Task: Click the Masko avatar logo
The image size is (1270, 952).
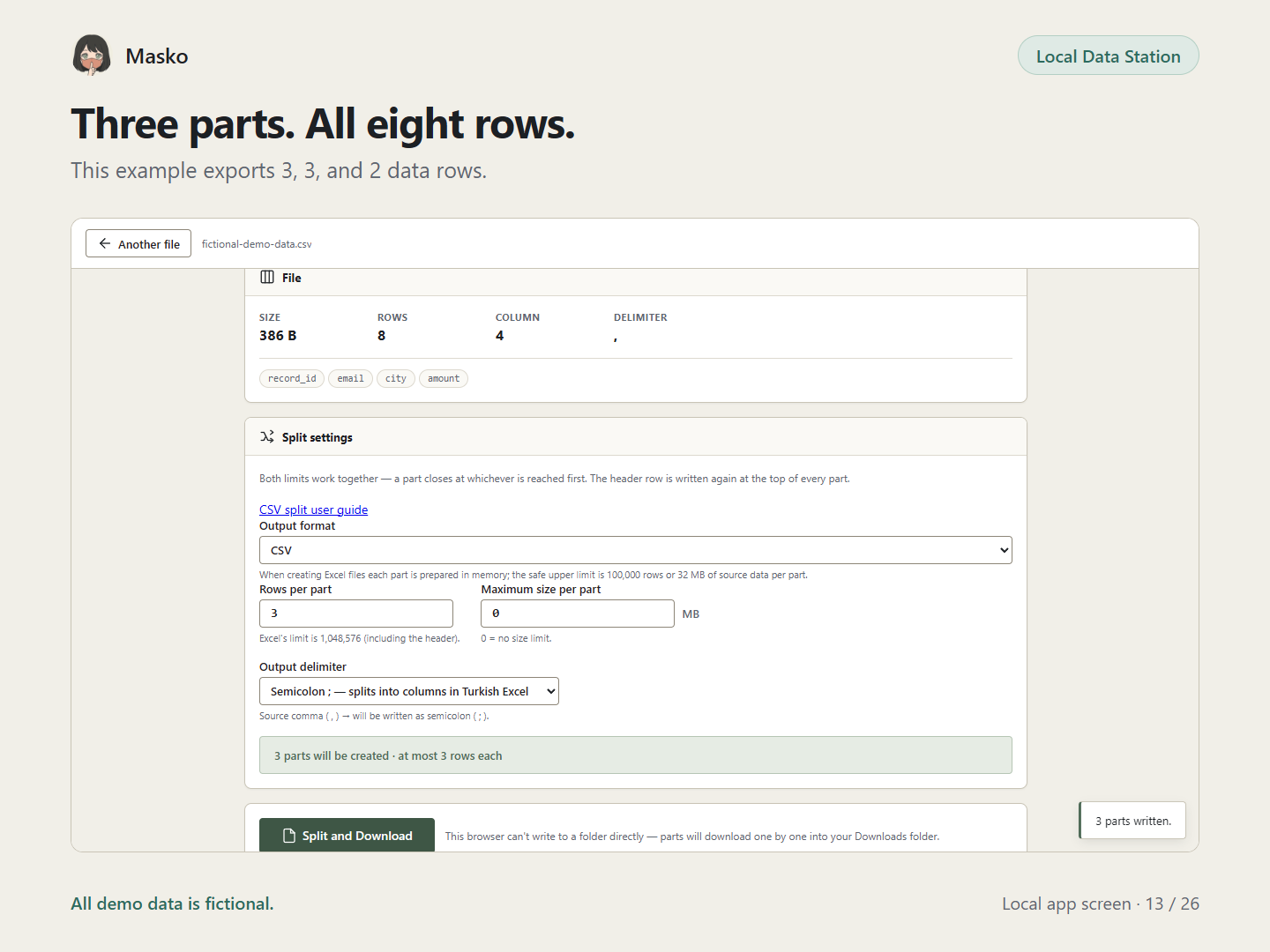Action: (x=92, y=56)
